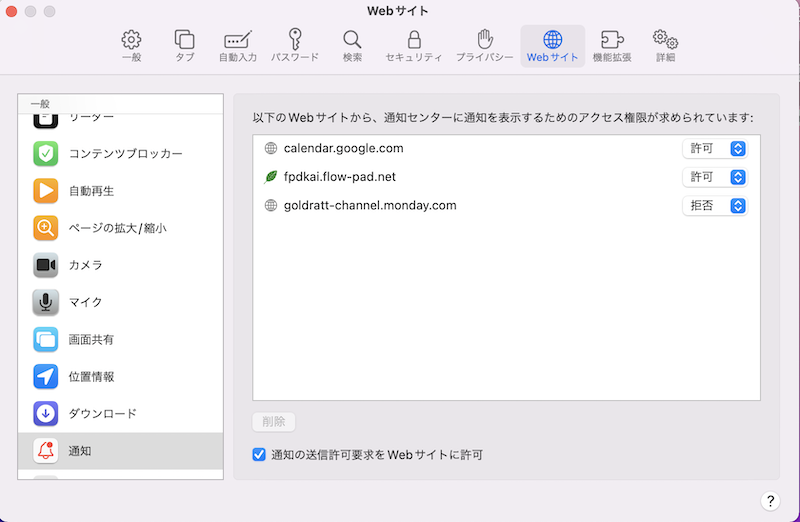Viewport: 800px width, 522px height.
Task: Open permission dropdown for calendar.google.com
Action: [x=715, y=148]
